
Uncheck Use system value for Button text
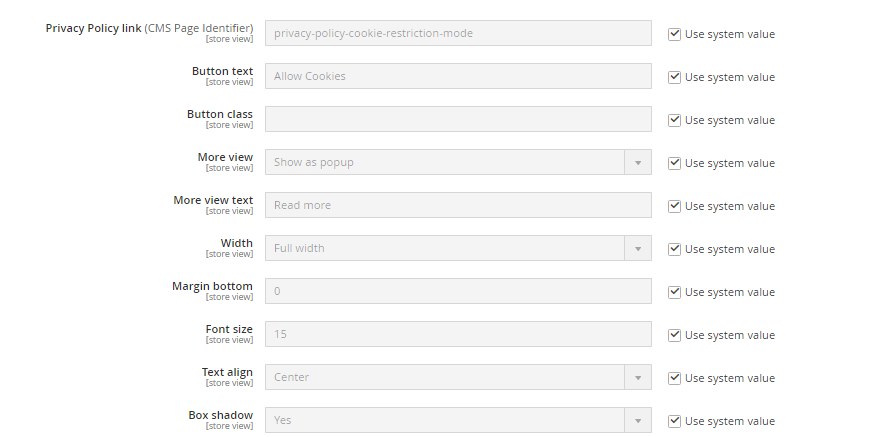pos(675,77)
